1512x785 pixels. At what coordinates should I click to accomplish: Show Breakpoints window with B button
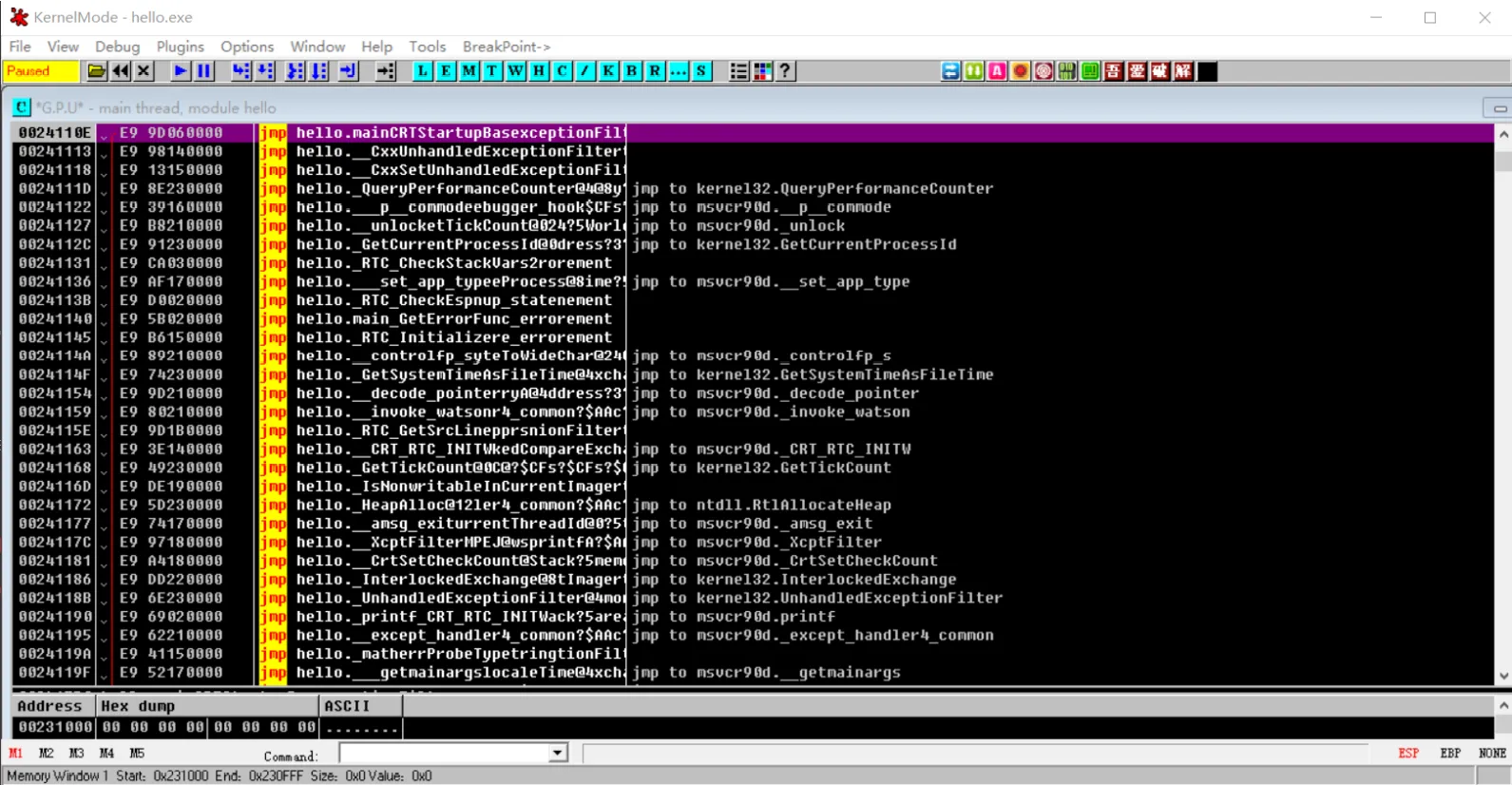click(631, 71)
